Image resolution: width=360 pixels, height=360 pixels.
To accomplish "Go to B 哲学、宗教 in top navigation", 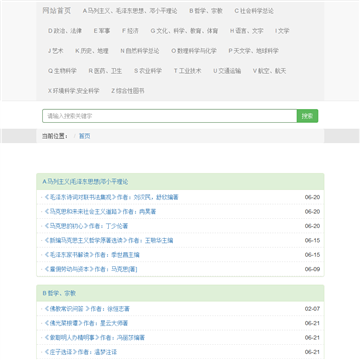I will [x=206, y=11].
